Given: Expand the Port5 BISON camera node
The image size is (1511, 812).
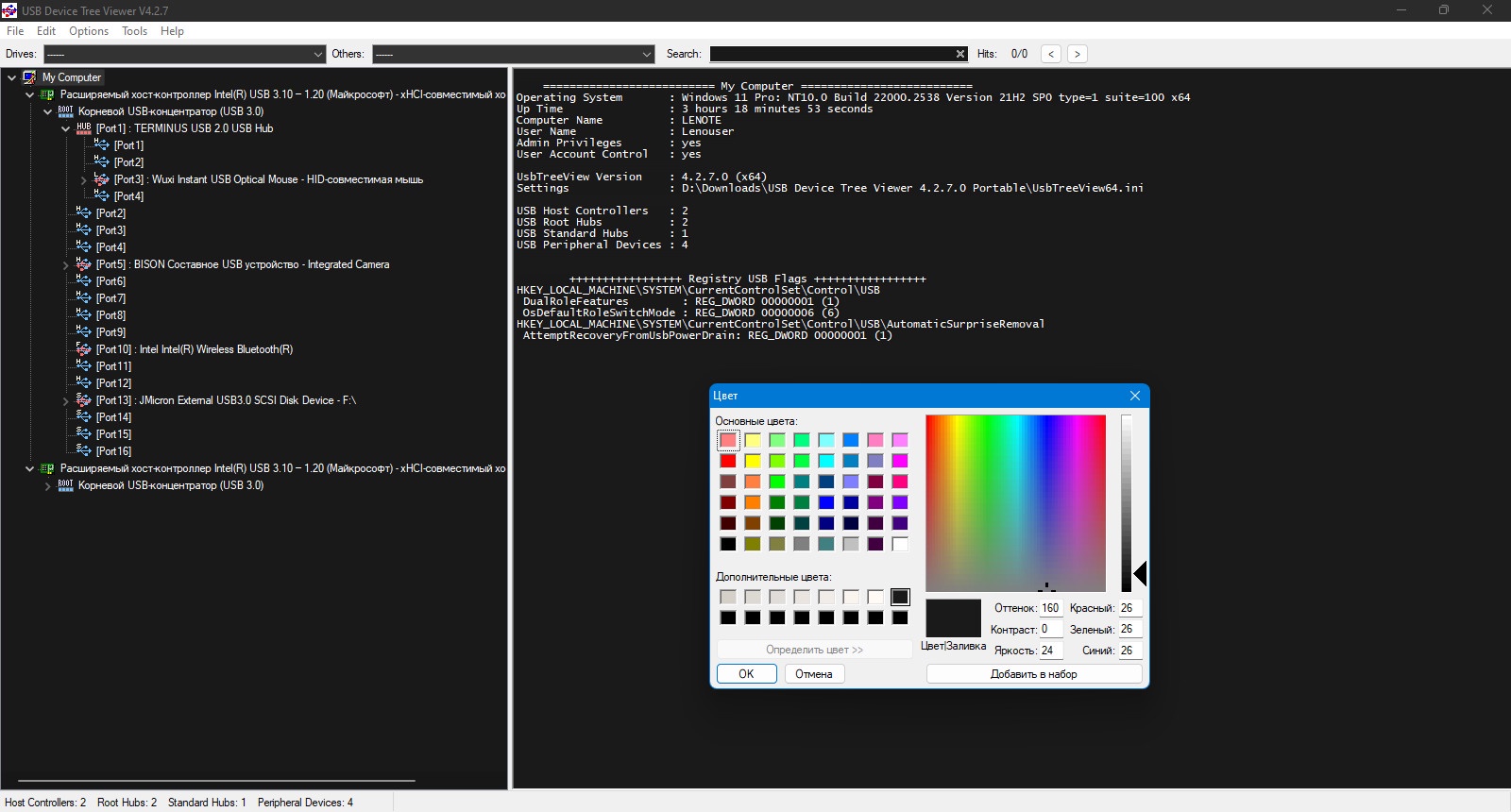Looking at the screenshot, I should [x=65, y=265].
